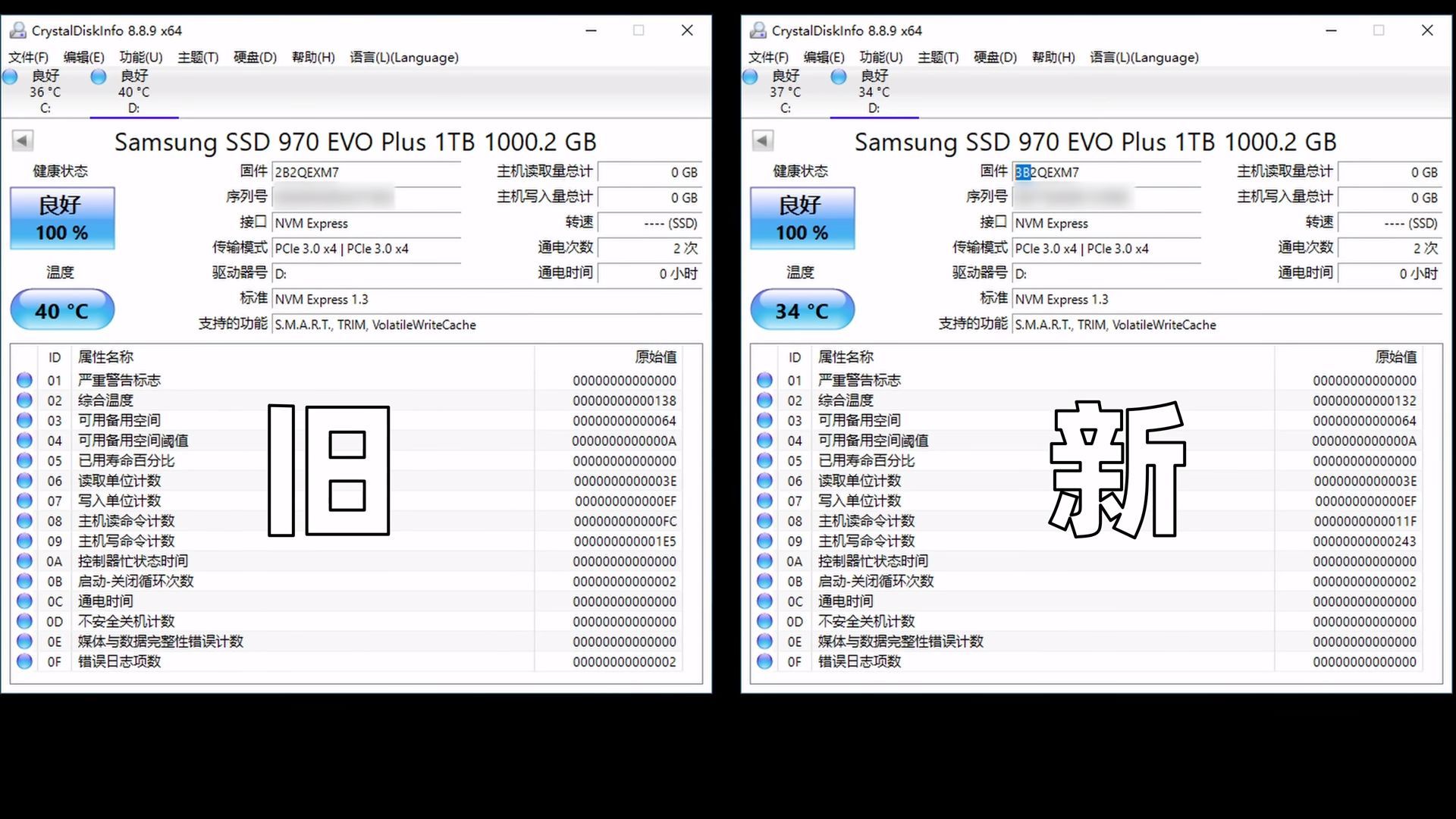Viewport: 1456px width, 819px height.
Task: Click 支持的功能 field in right window
Action: coord(1227,325)
